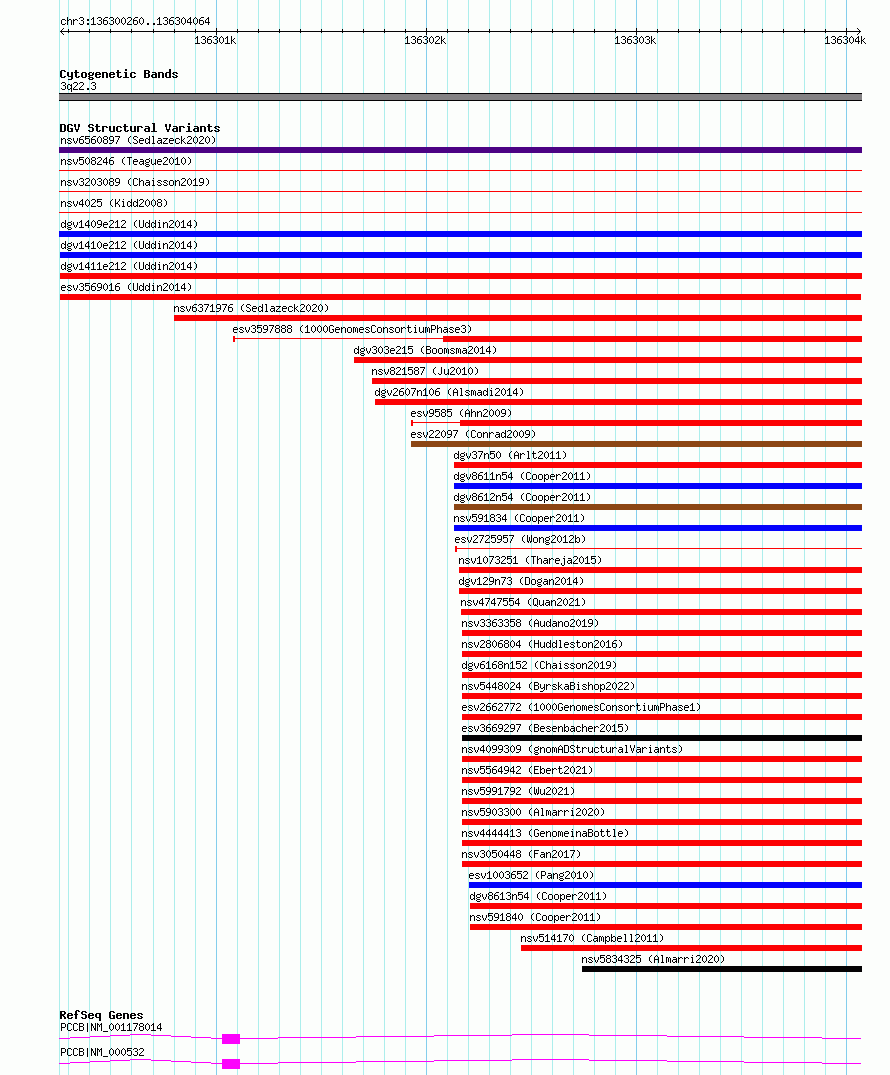
Task: Select the esv3669297 (Besenbacher2015) black bar
Action: coord(661,738)
